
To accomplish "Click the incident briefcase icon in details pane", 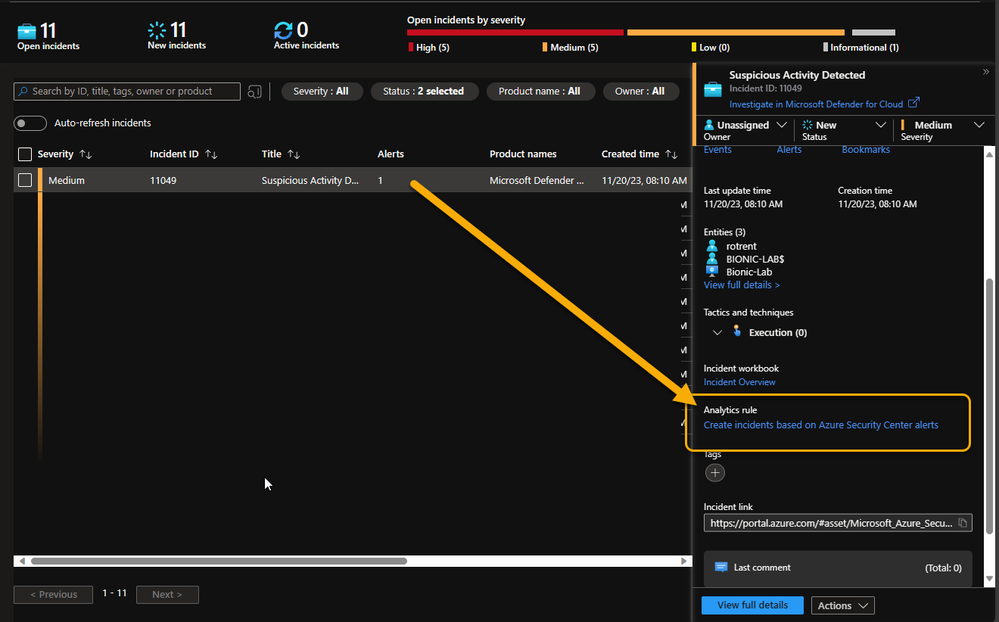I will tap(713, 89).
